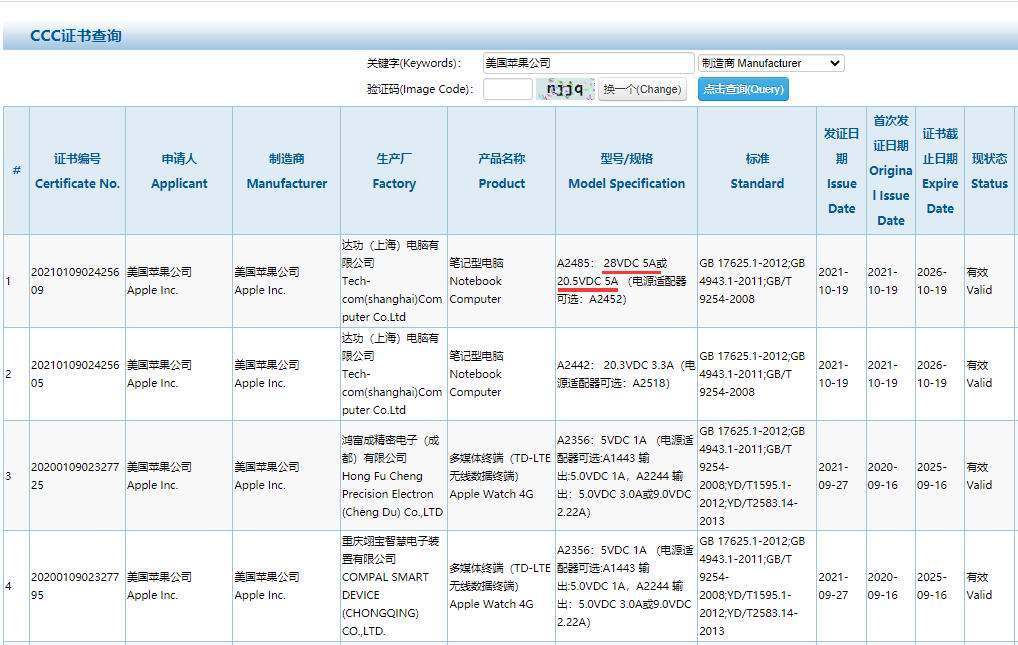Click original issue date 2020-09-16 in row 4
This screenshot has width=1018, height=645.
coord(883,585)
